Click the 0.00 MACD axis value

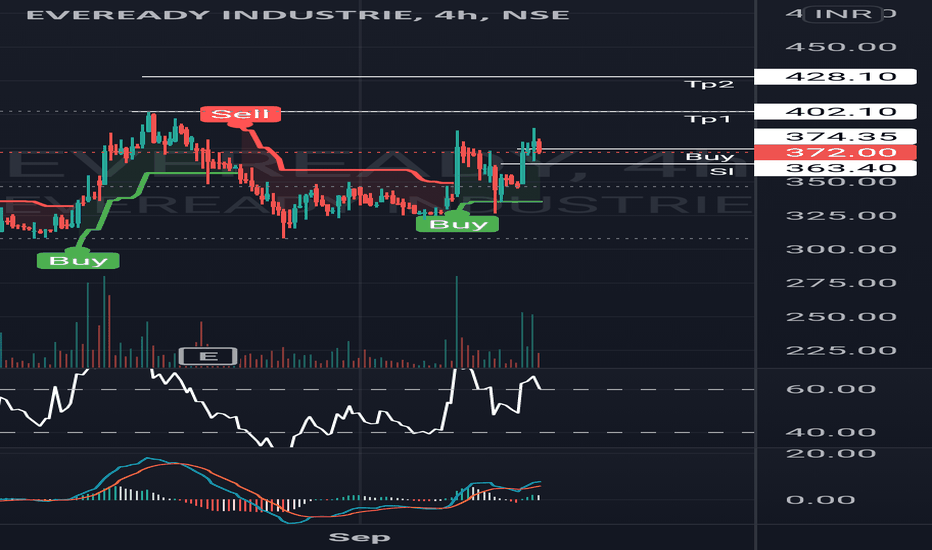click(x=820, y=500)
